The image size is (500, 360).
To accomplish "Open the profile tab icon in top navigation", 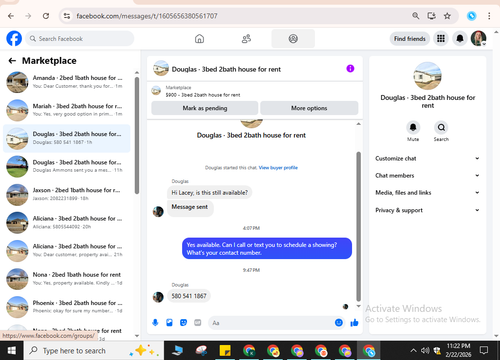I will click(293, 39).
